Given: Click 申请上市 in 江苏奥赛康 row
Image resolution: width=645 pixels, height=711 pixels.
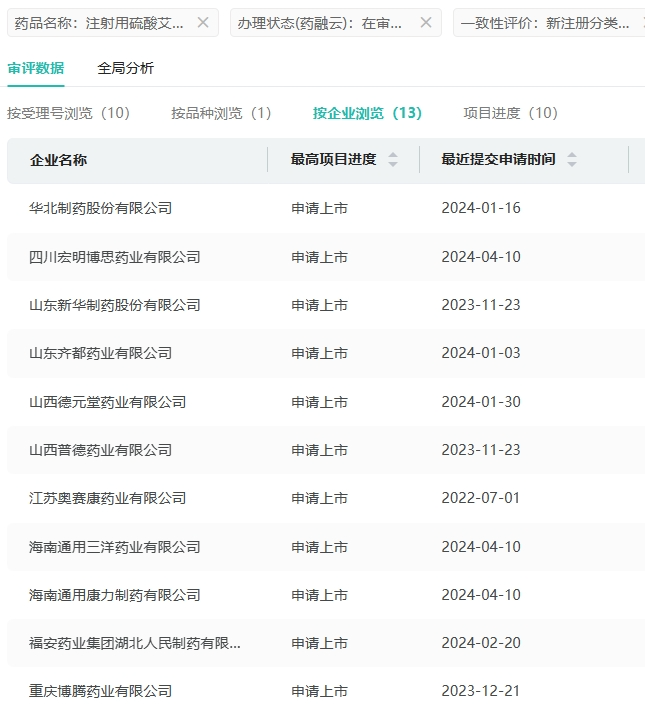Looking at the screenshot, I should 319,498.
